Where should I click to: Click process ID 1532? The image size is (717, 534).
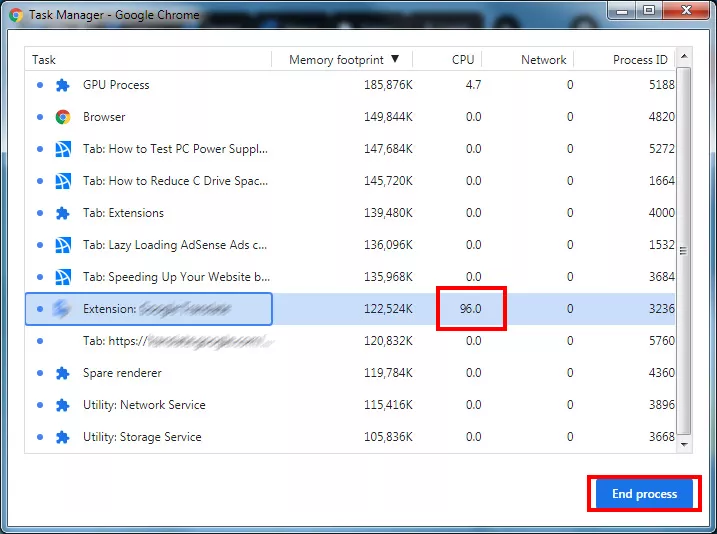click(662, 245)
